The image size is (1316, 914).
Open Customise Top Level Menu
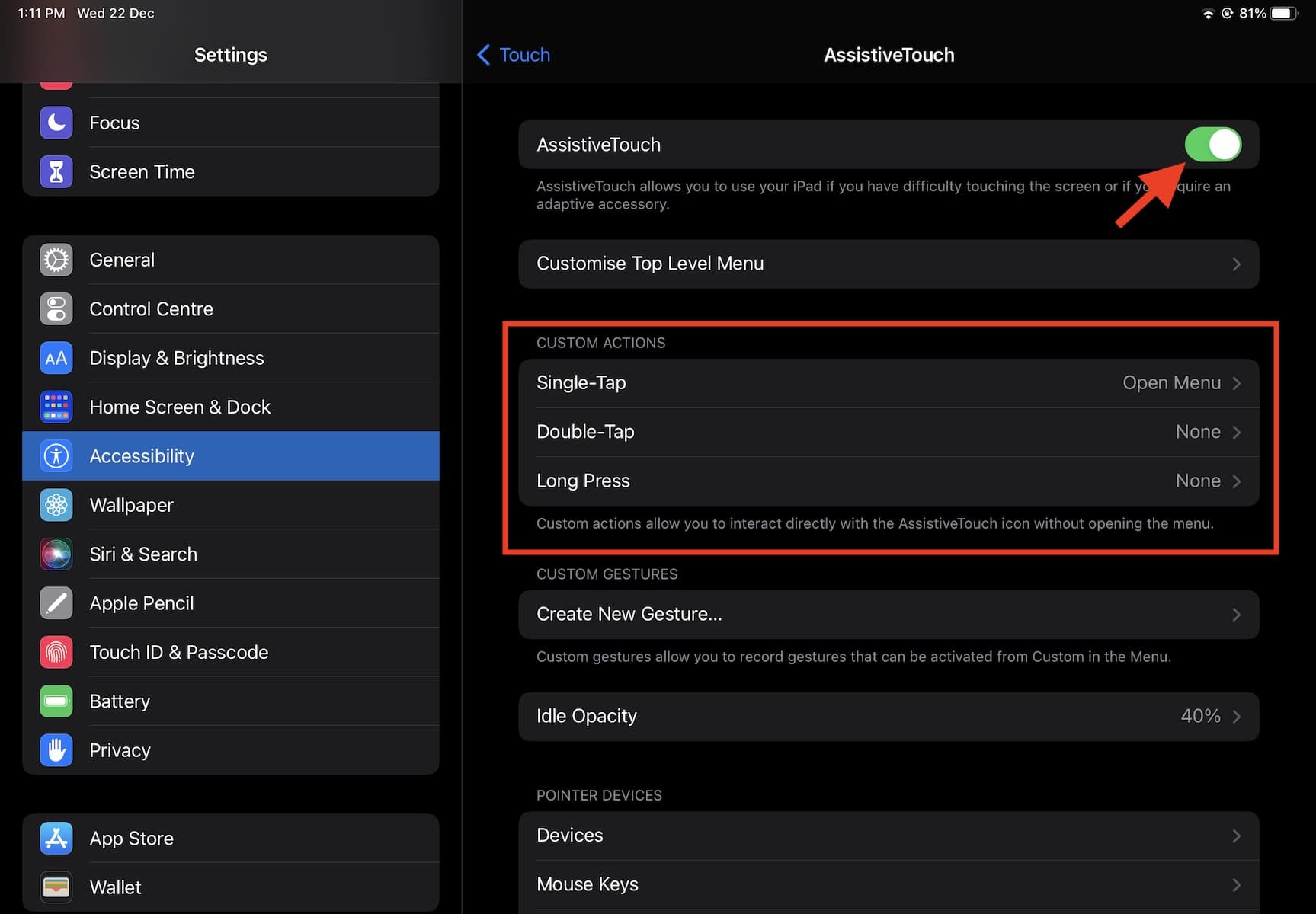(x=888, y=264)
